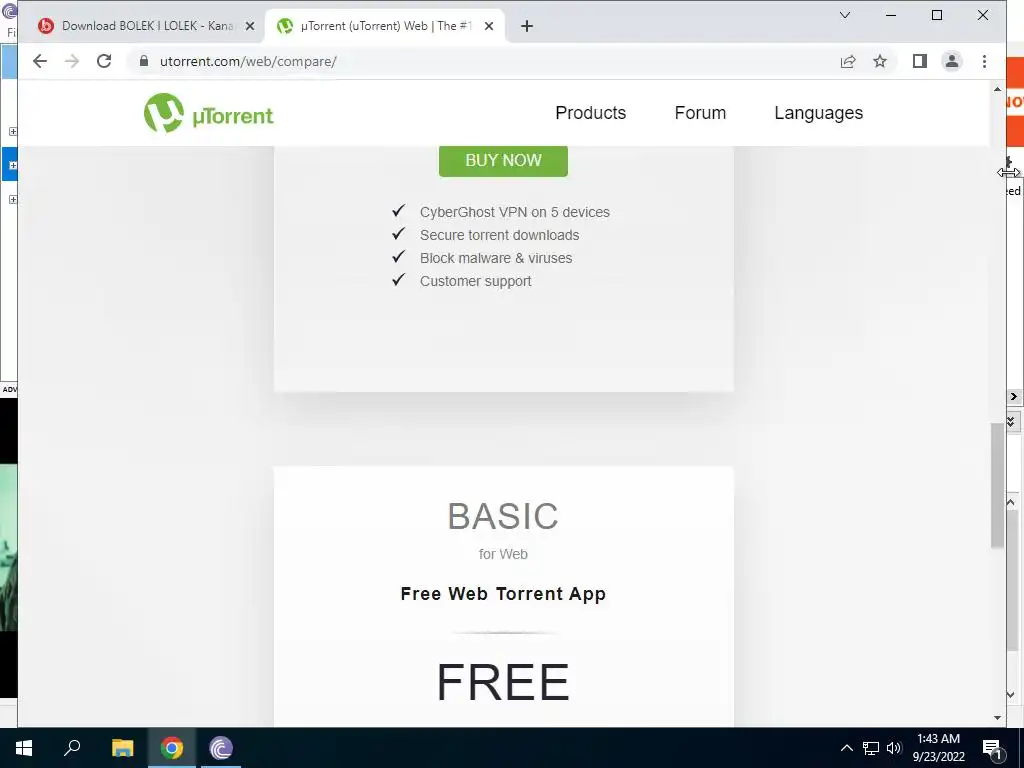Image resolution: width=1024 pixels, height=768 pixels.
Task: Click the BUY NOW button
Action: (x=504, y=161)
